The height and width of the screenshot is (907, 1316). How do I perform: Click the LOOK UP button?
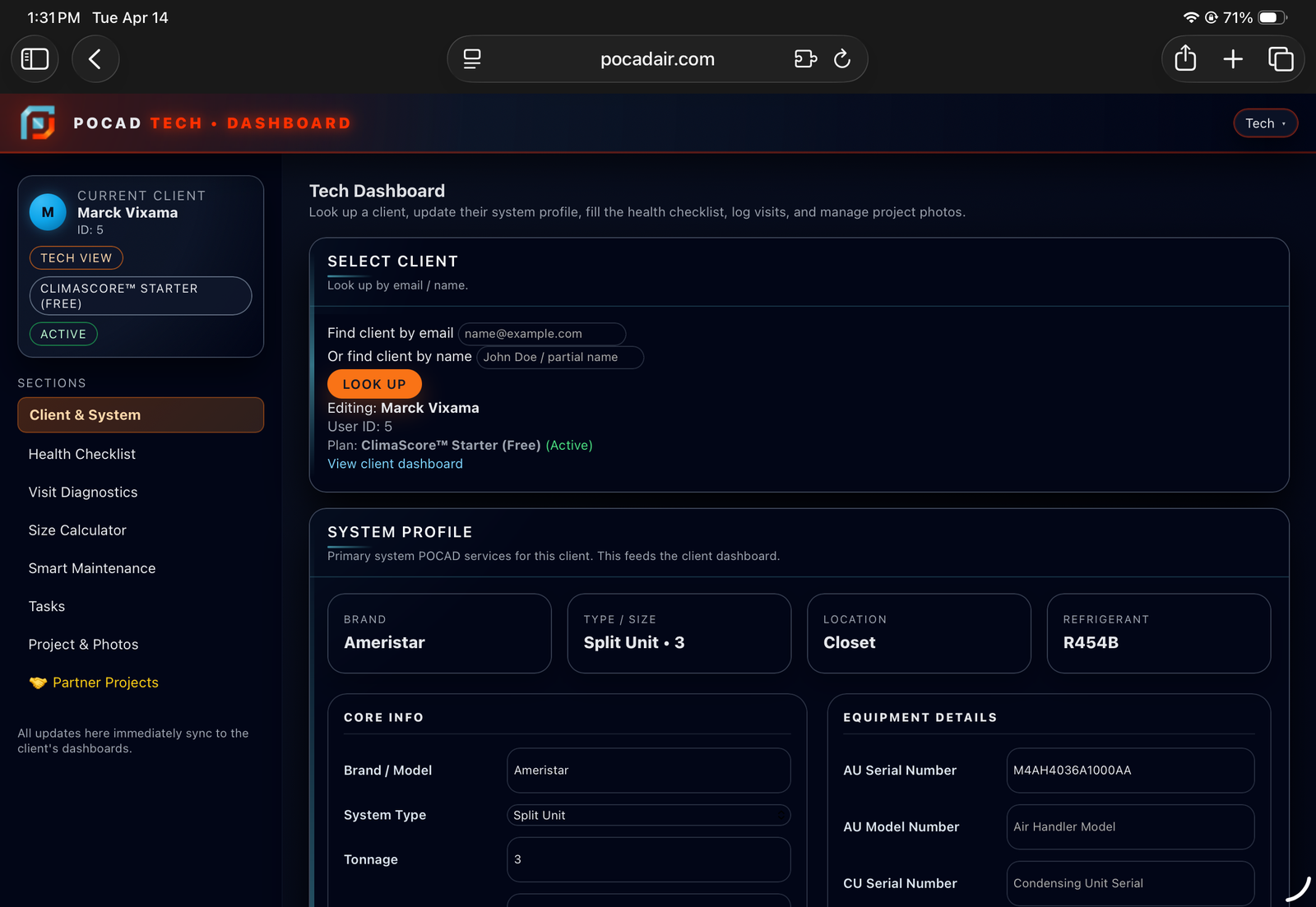coord(374,384)
